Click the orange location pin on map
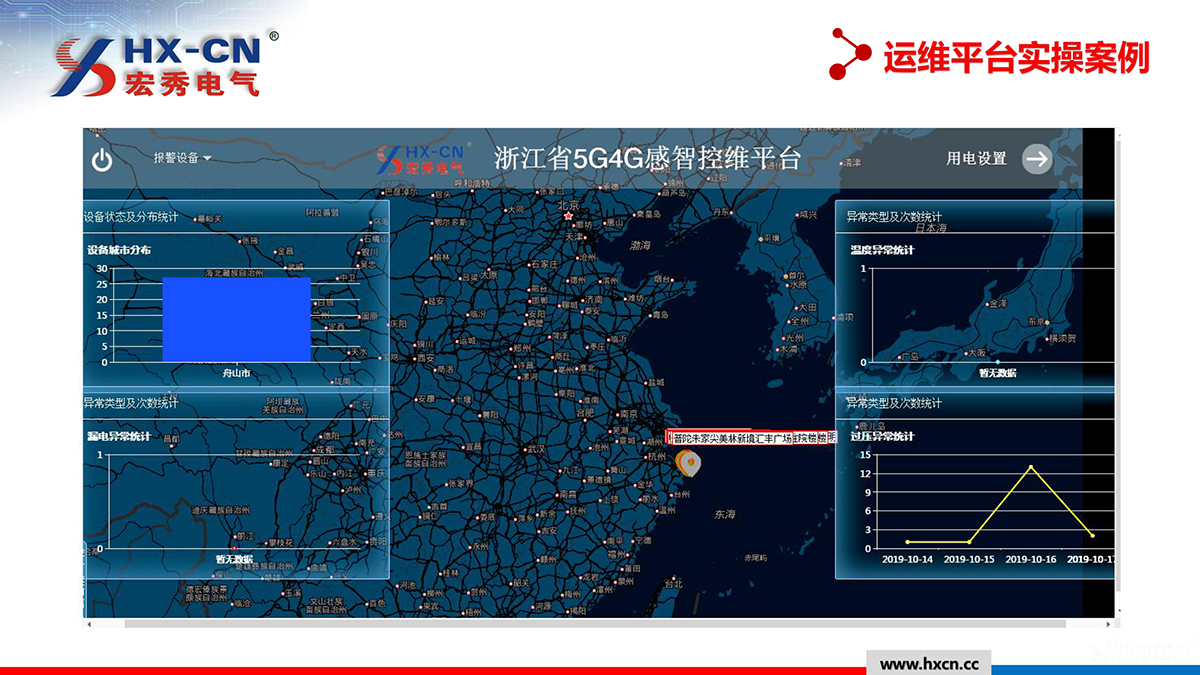This screenshot has width=1200, height=675. click(688, 462)
